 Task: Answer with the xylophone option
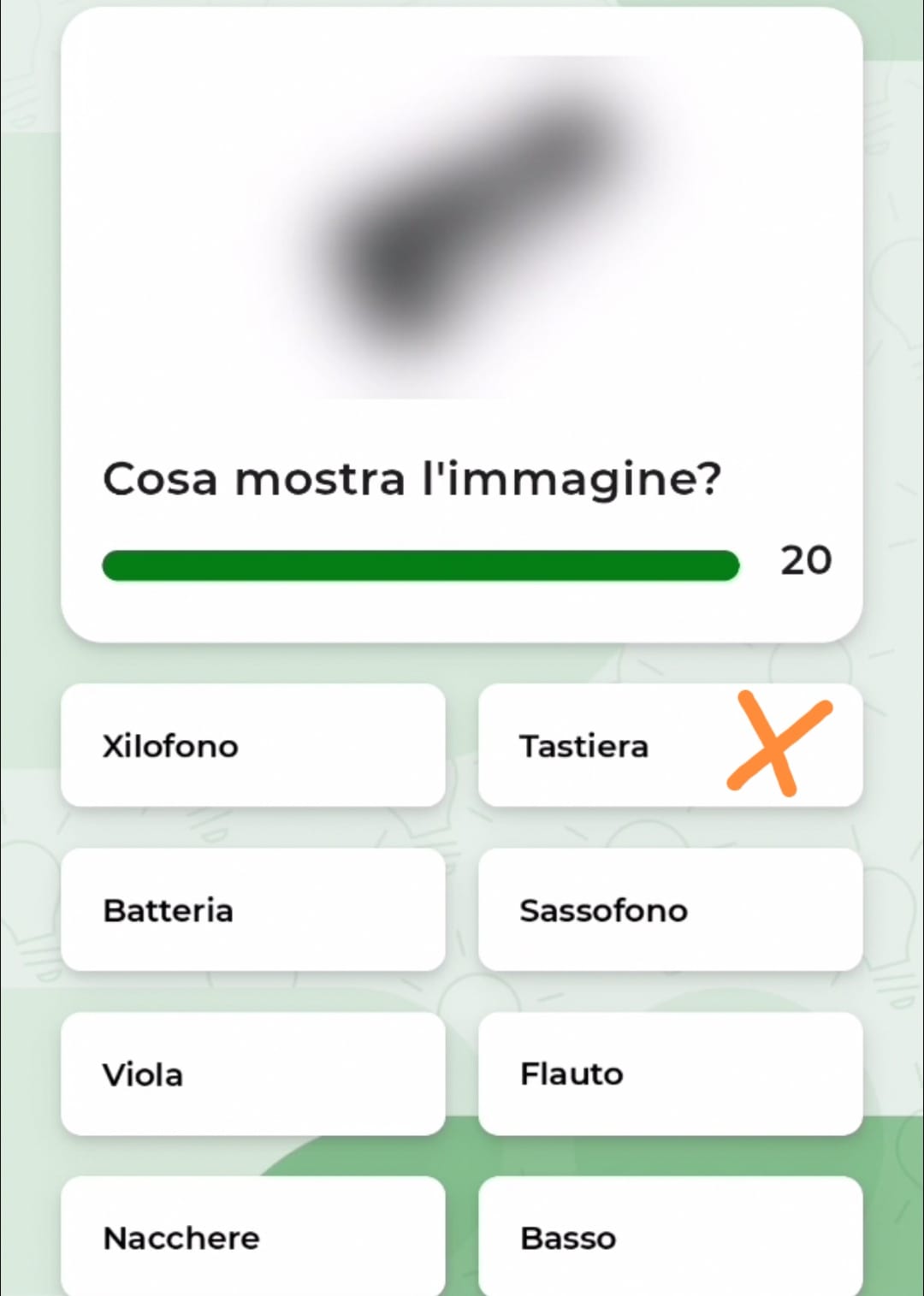pyautogui.click(x=253, y=745)
